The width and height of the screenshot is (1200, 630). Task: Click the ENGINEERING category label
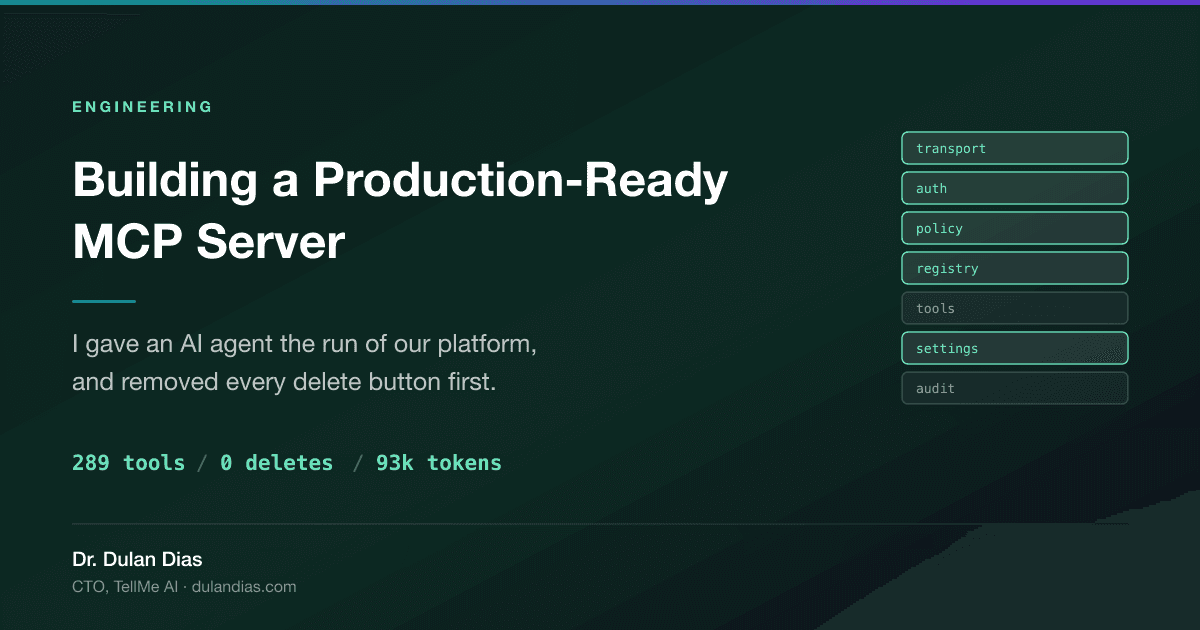143,107
